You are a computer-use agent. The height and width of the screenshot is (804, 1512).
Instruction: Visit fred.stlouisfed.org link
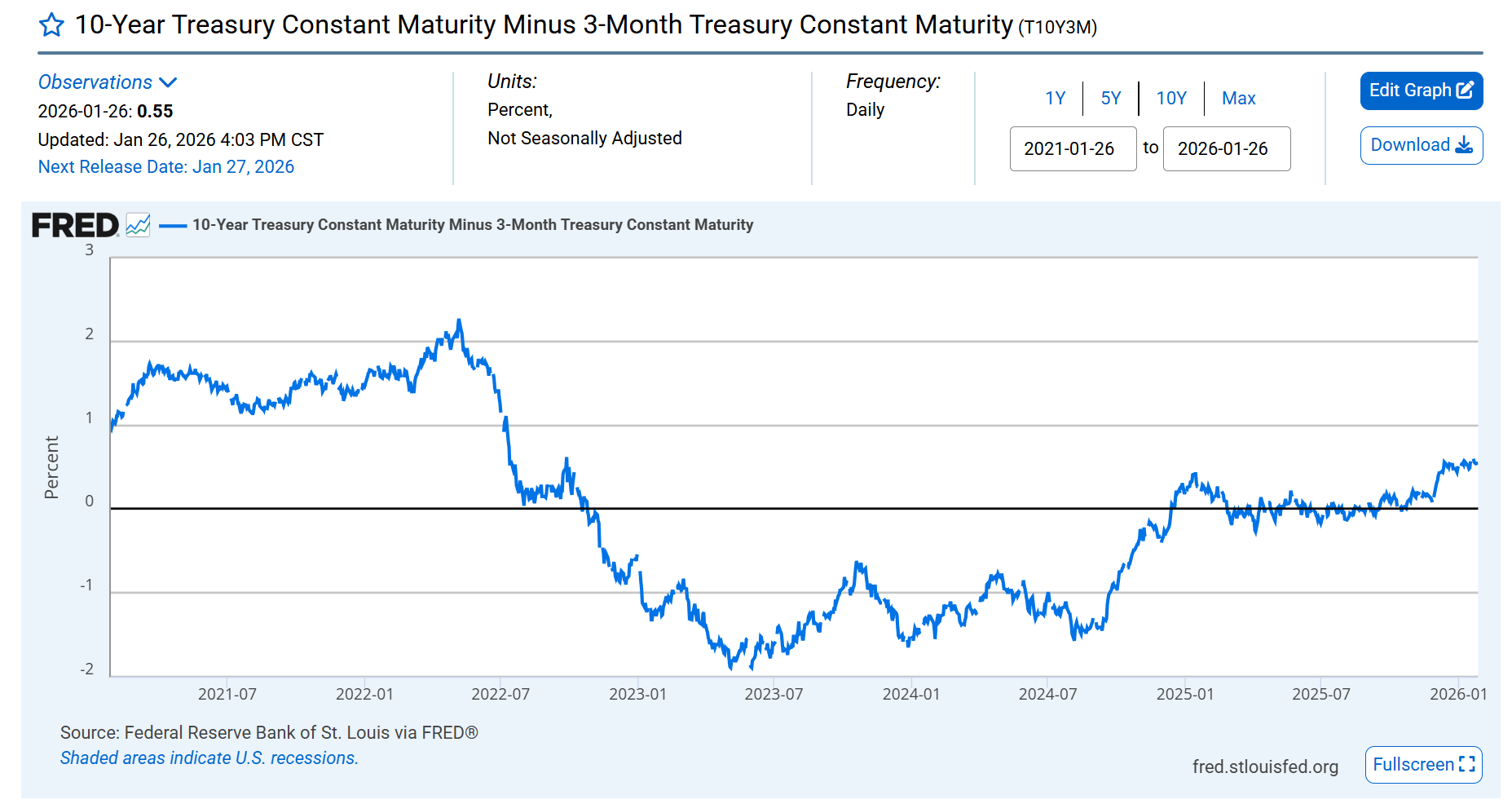tap(1266, 766)
